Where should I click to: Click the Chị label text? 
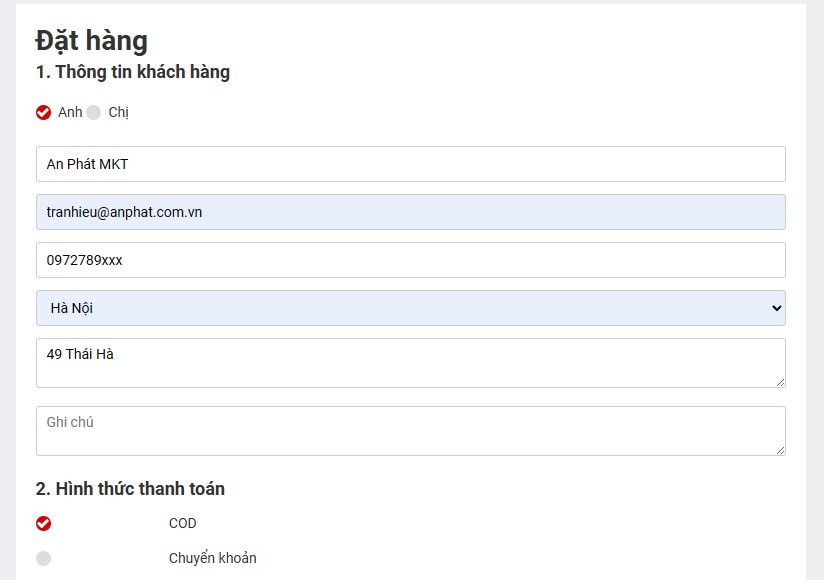(x=118, y=112)
